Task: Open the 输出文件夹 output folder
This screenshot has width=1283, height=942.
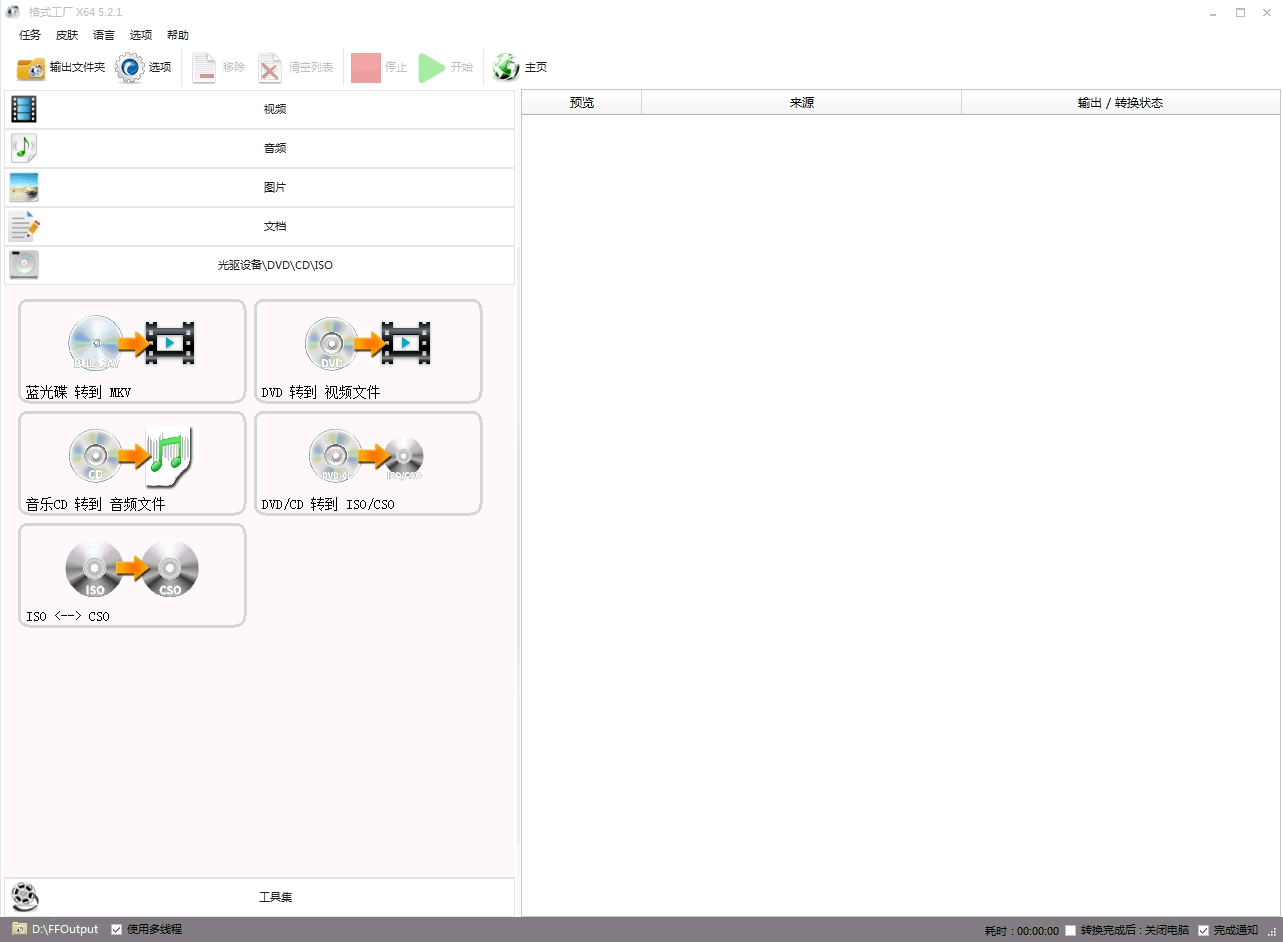Action: pos(60,67)
